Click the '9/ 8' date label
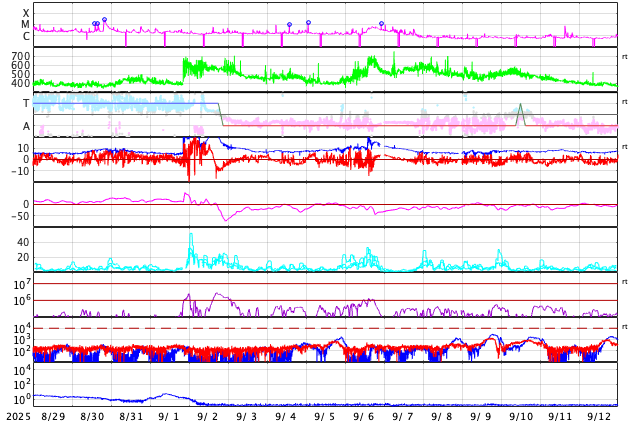The width and height of the screenshot is (634, 424). [442, 417]
